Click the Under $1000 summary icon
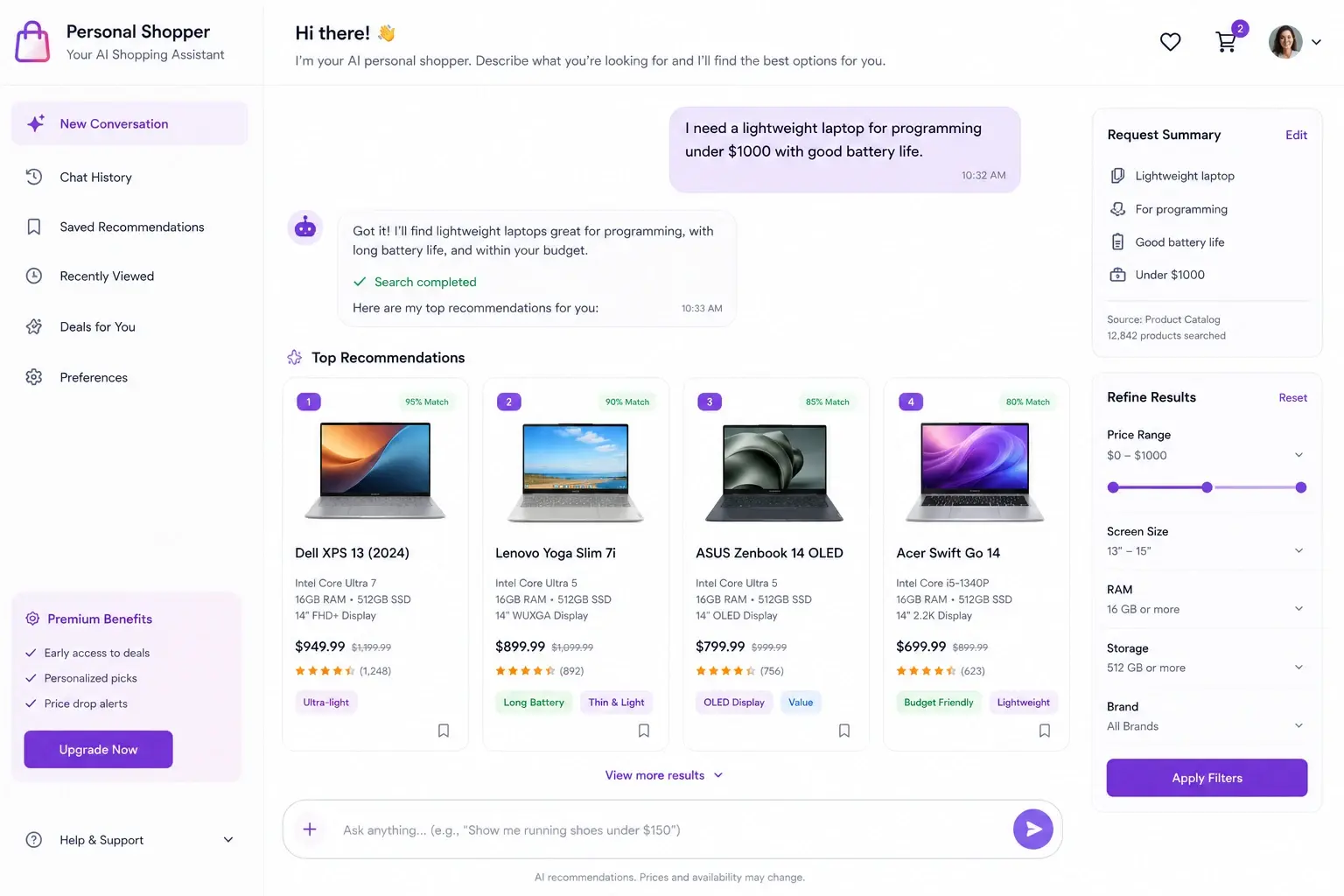 (1117, 275)
